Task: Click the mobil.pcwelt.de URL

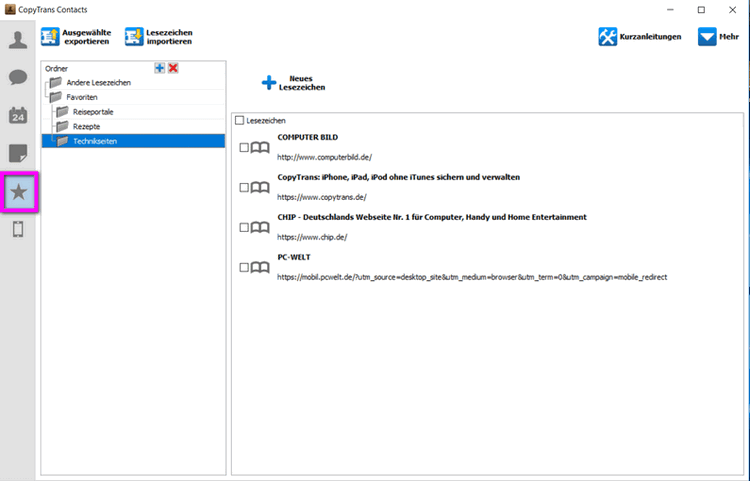Action: pyautogui.click(x=472, y=277)
